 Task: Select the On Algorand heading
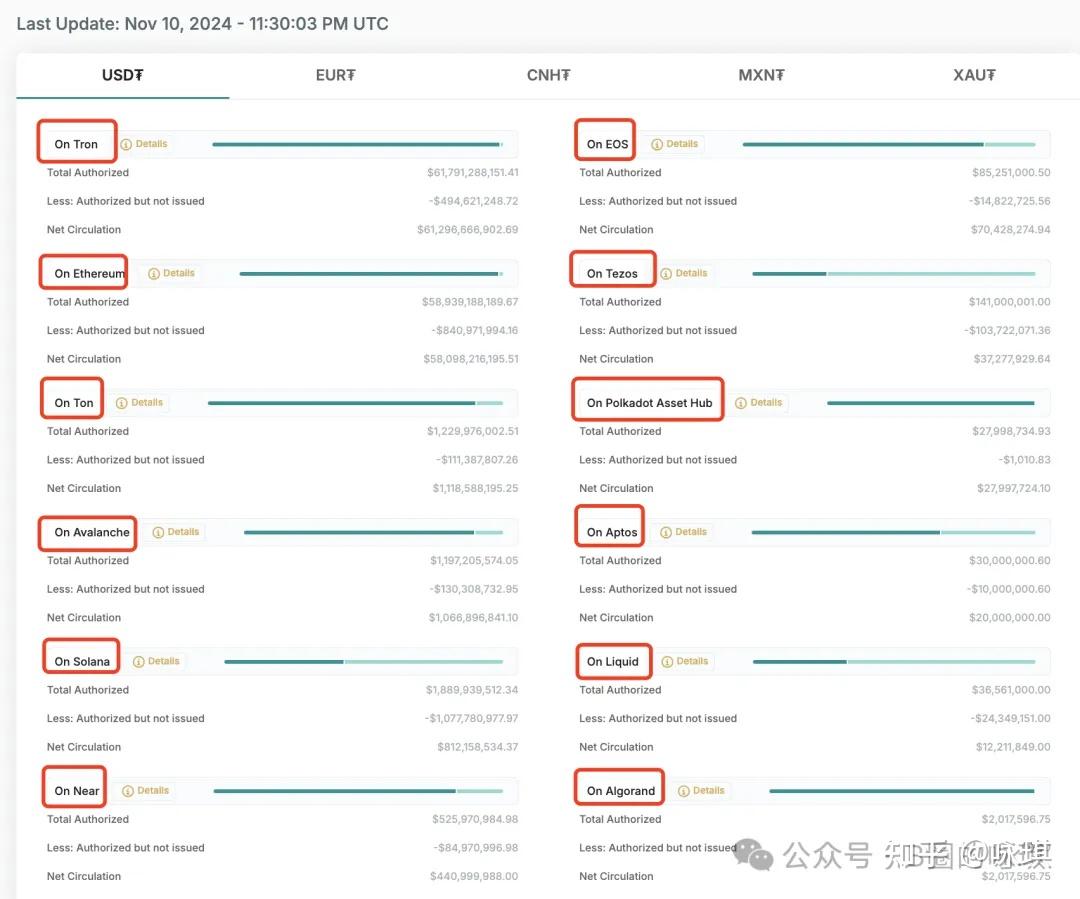[x=621, y=791]
